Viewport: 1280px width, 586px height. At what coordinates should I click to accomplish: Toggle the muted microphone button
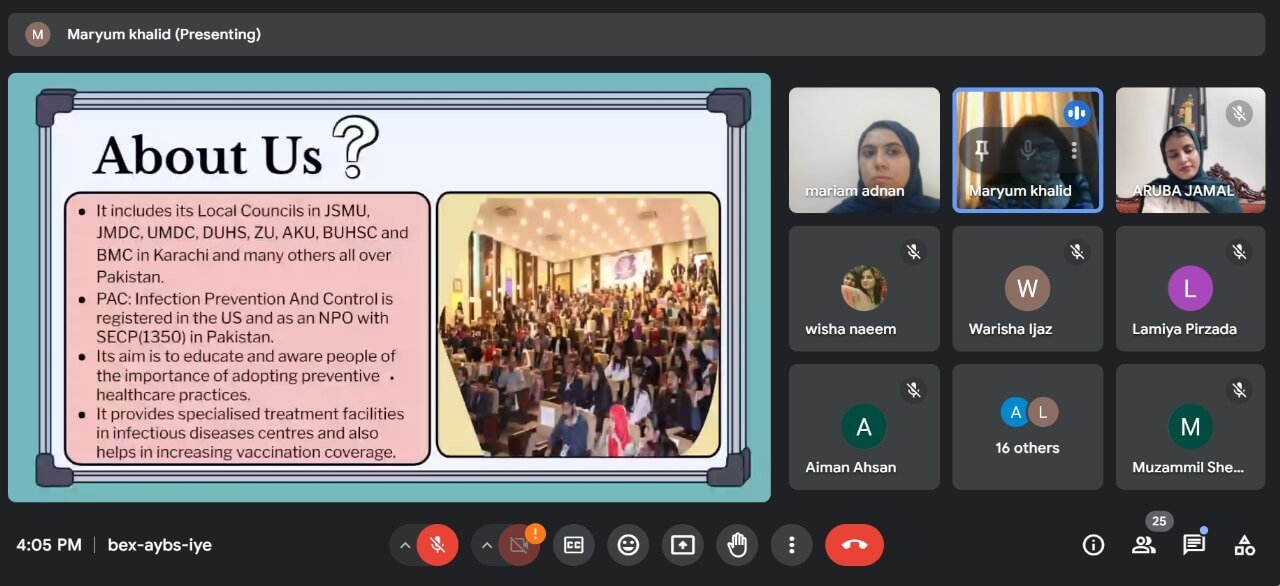click(437, 545)
